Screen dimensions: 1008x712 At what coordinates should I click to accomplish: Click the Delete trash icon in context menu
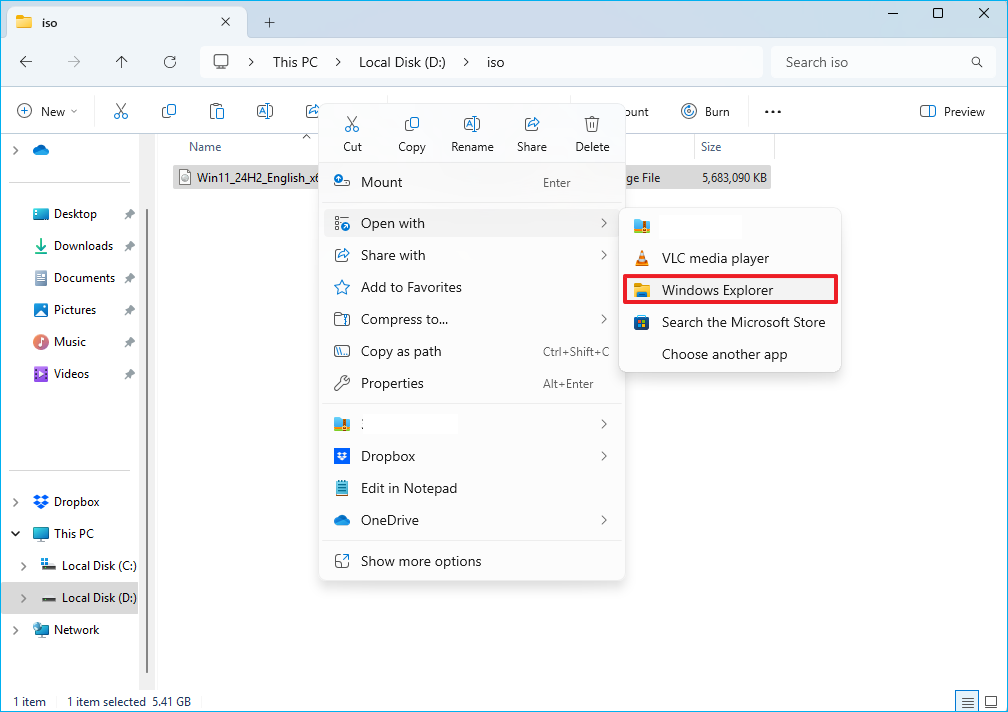[592, 133]
